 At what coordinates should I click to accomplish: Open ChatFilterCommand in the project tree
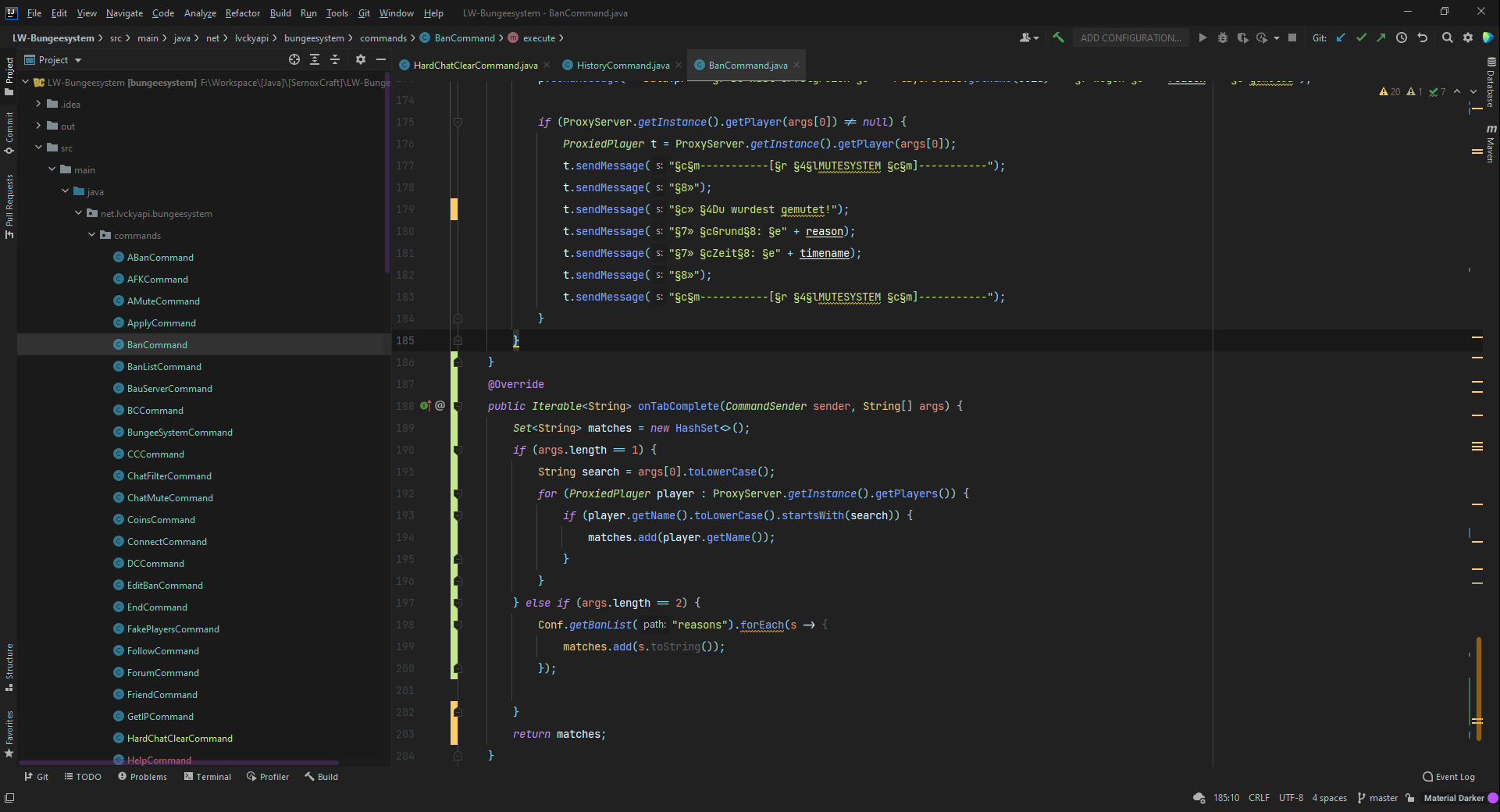click(169, 475)
